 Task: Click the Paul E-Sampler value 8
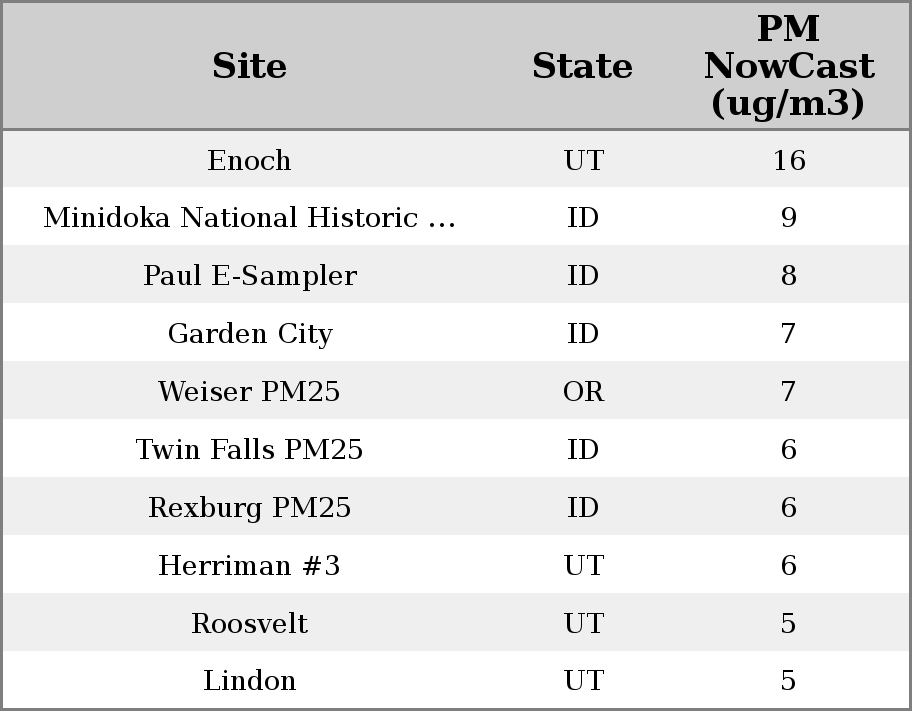(x=788, y=276)
